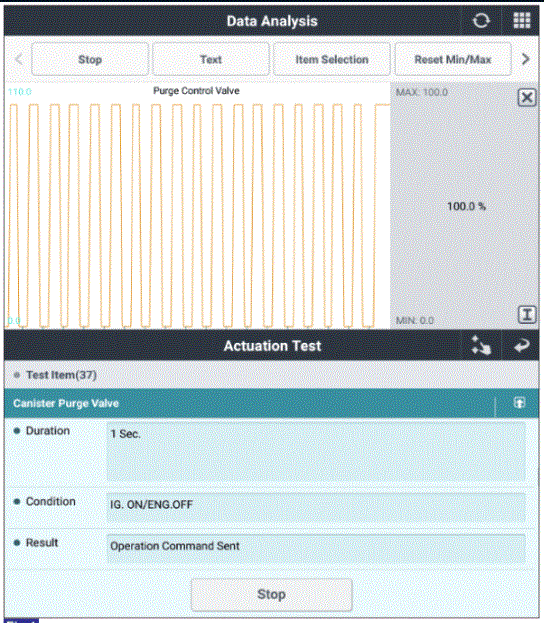Click the Stop button in Data Analysis toolbar

(x=90, y=59)
